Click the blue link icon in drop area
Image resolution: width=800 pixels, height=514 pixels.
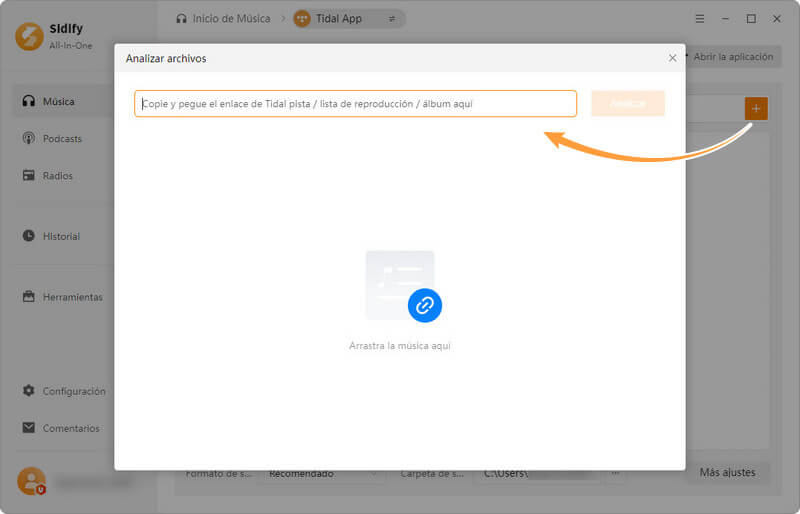(424, 305)
